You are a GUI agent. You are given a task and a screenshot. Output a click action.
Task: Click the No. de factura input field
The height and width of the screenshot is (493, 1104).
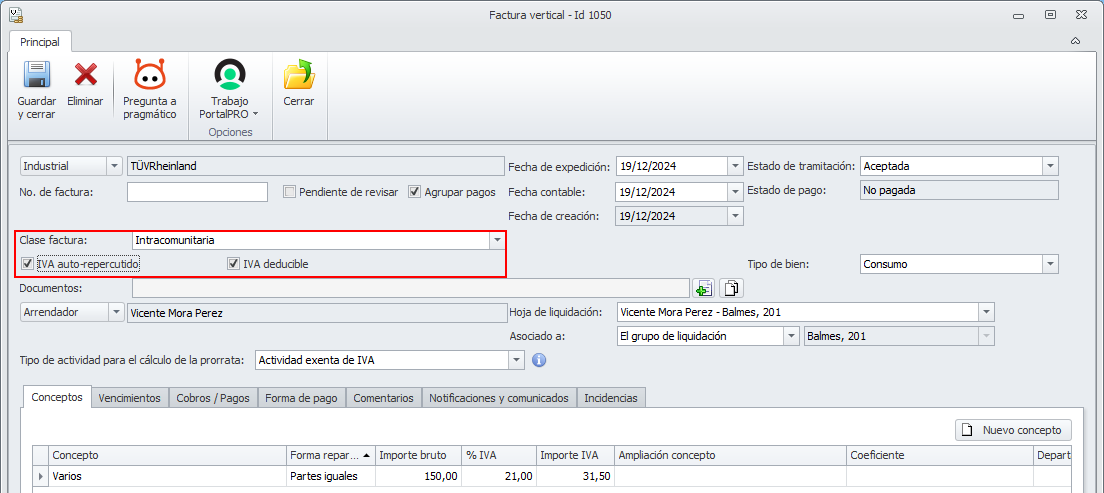coord(198,192)
